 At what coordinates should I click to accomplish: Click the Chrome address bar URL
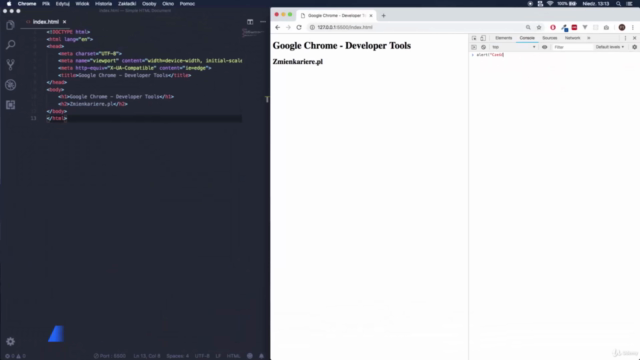(x=345, y=27)
